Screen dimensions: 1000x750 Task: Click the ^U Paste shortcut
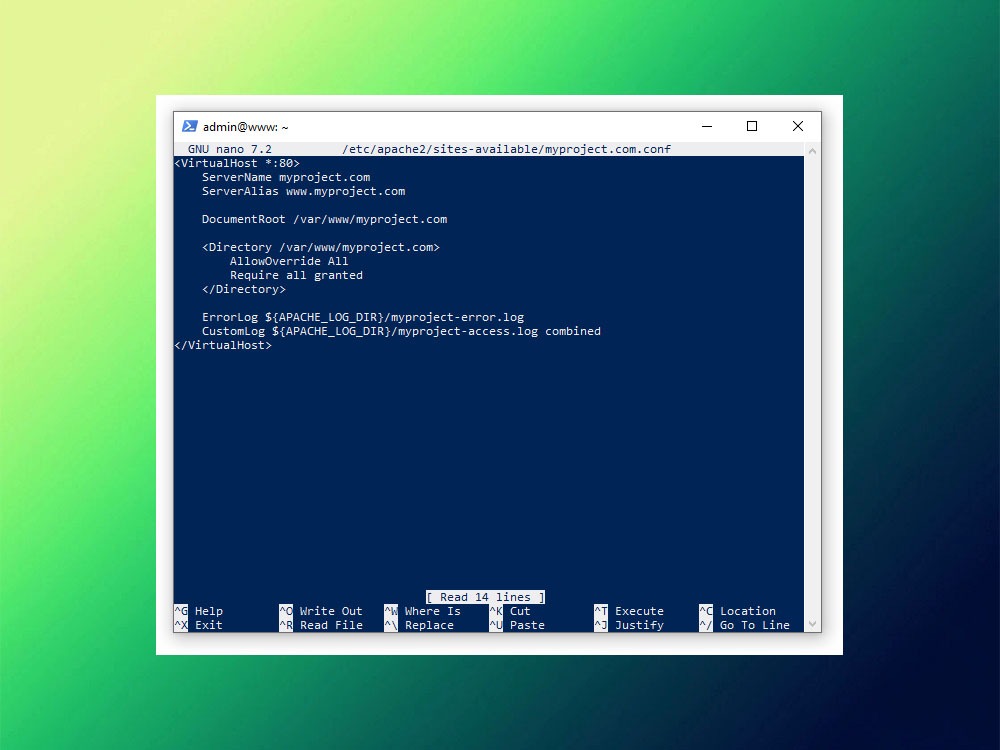tap(517, 625)
